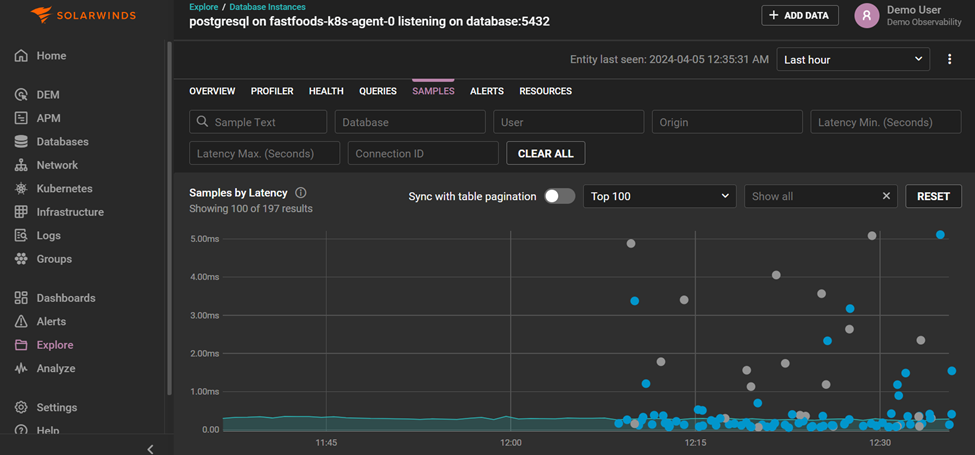Click the Samples by Latency info icon
The width and height of the screenshot is (975, 455).
(x=301, y=193)
